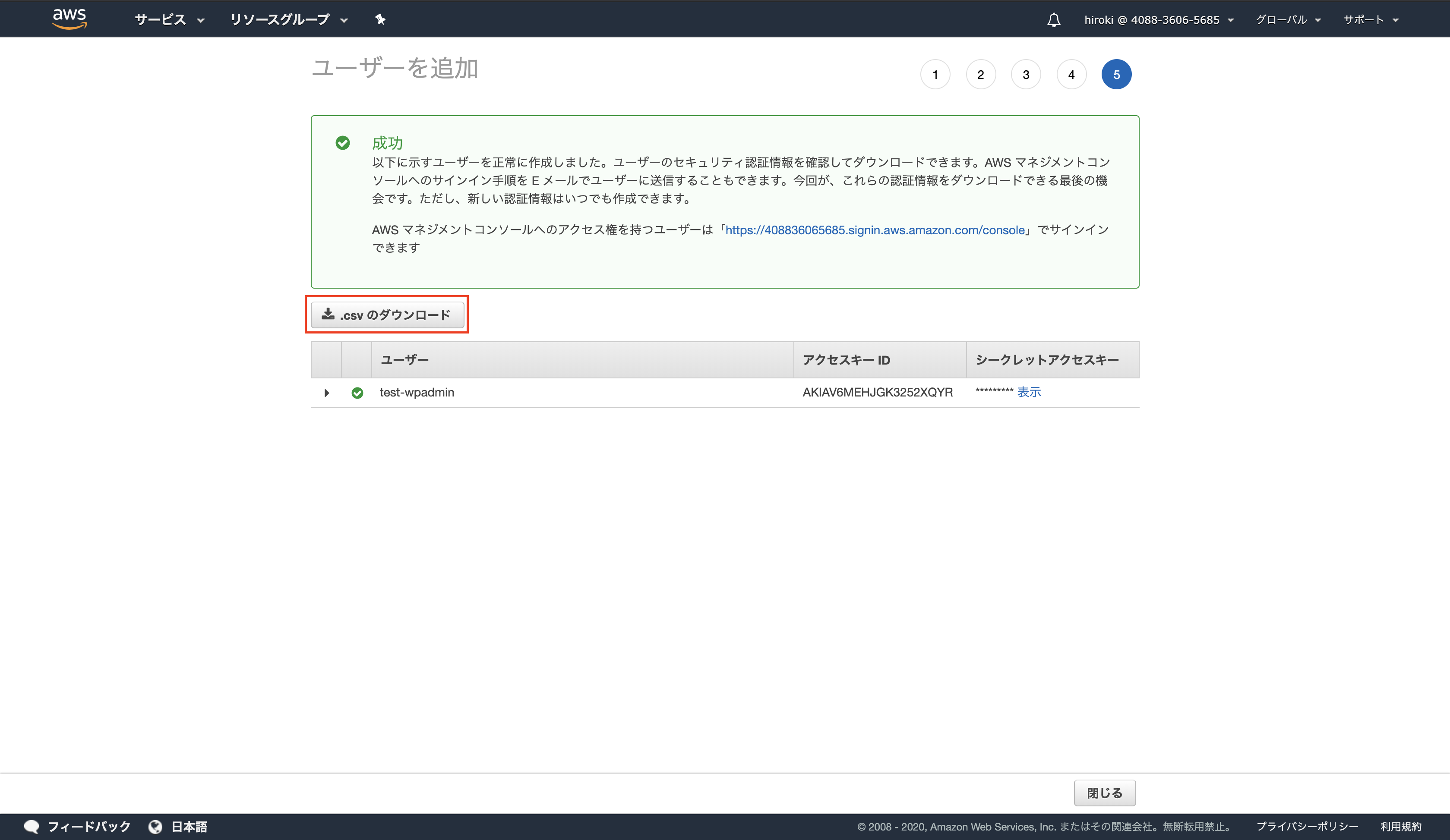This screenshot has width=1450, height=840.
Task: Expand the test-wpadmin row triangle
Action: coord(326,393)
